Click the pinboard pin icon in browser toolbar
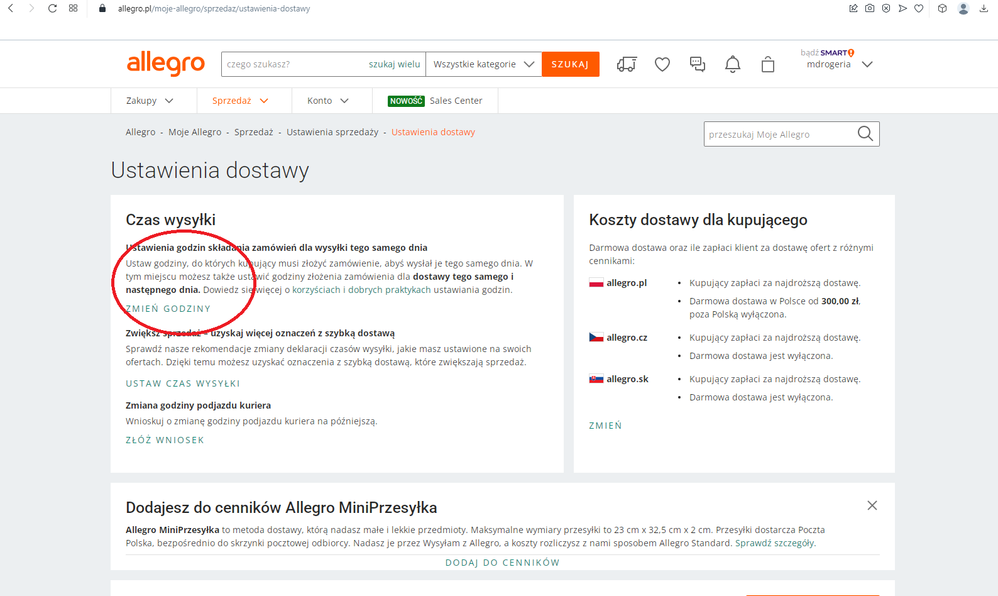Screen dimensions: 998x596 tap(853, 8)
